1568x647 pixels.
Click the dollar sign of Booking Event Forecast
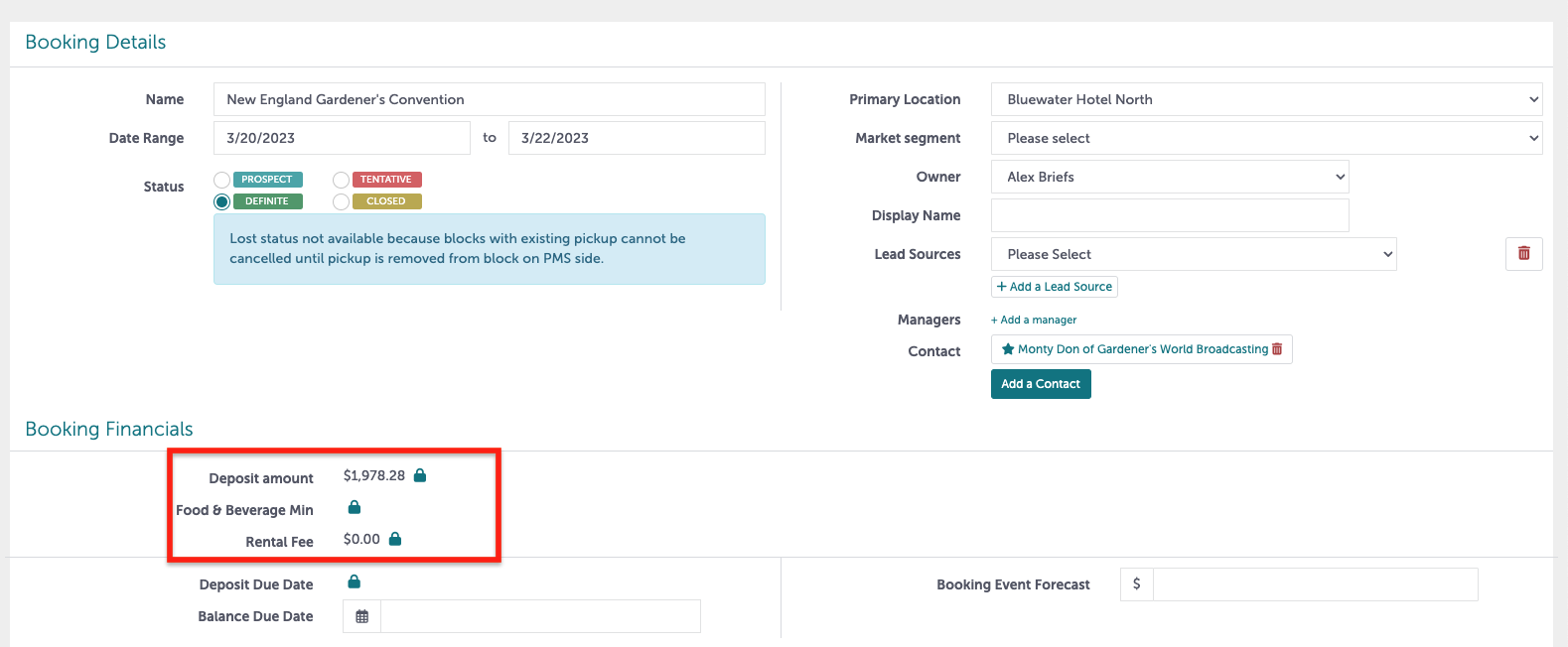[1137, 584]
